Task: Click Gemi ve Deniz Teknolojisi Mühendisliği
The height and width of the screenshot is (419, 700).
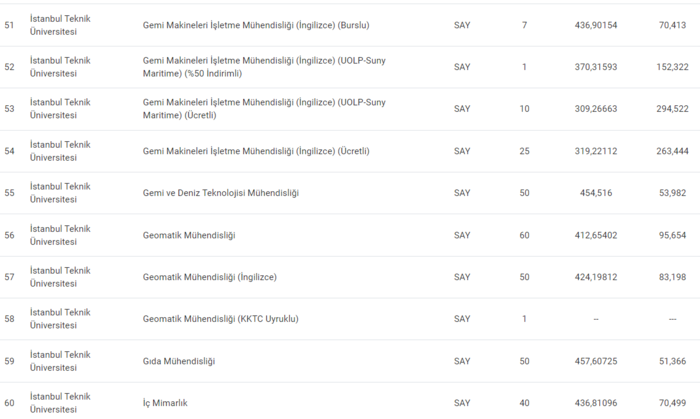Action: (x=220, y=192)
